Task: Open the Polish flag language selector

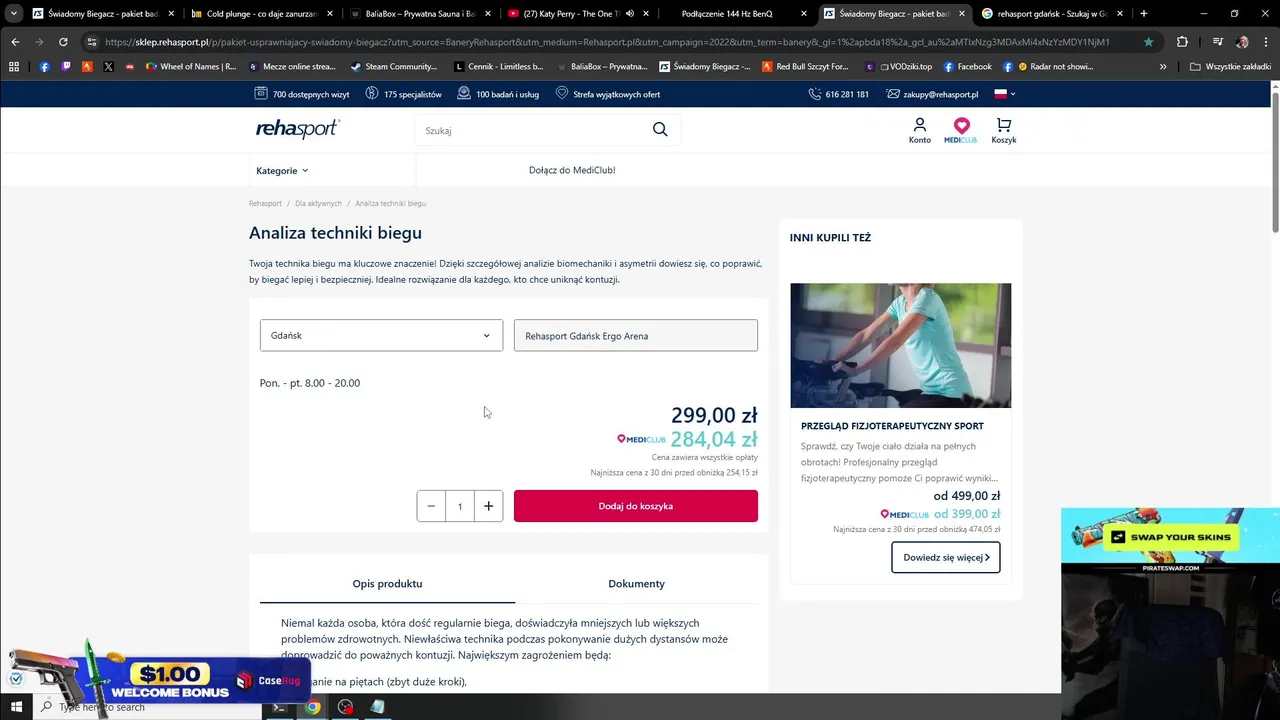Action: pos(1004,94)
